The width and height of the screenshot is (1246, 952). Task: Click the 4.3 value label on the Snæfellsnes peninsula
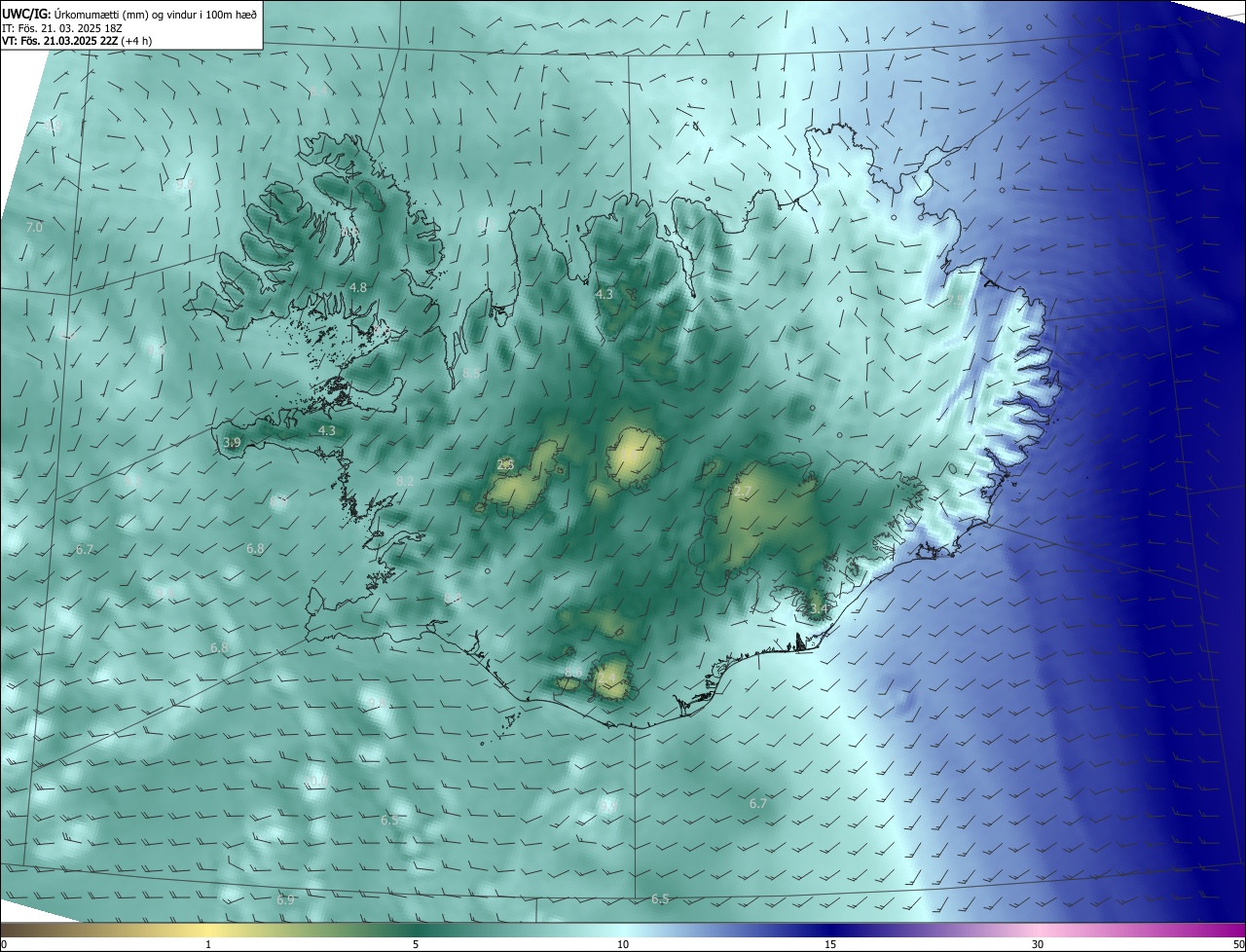pyautogui.click(x=327, y=430)
